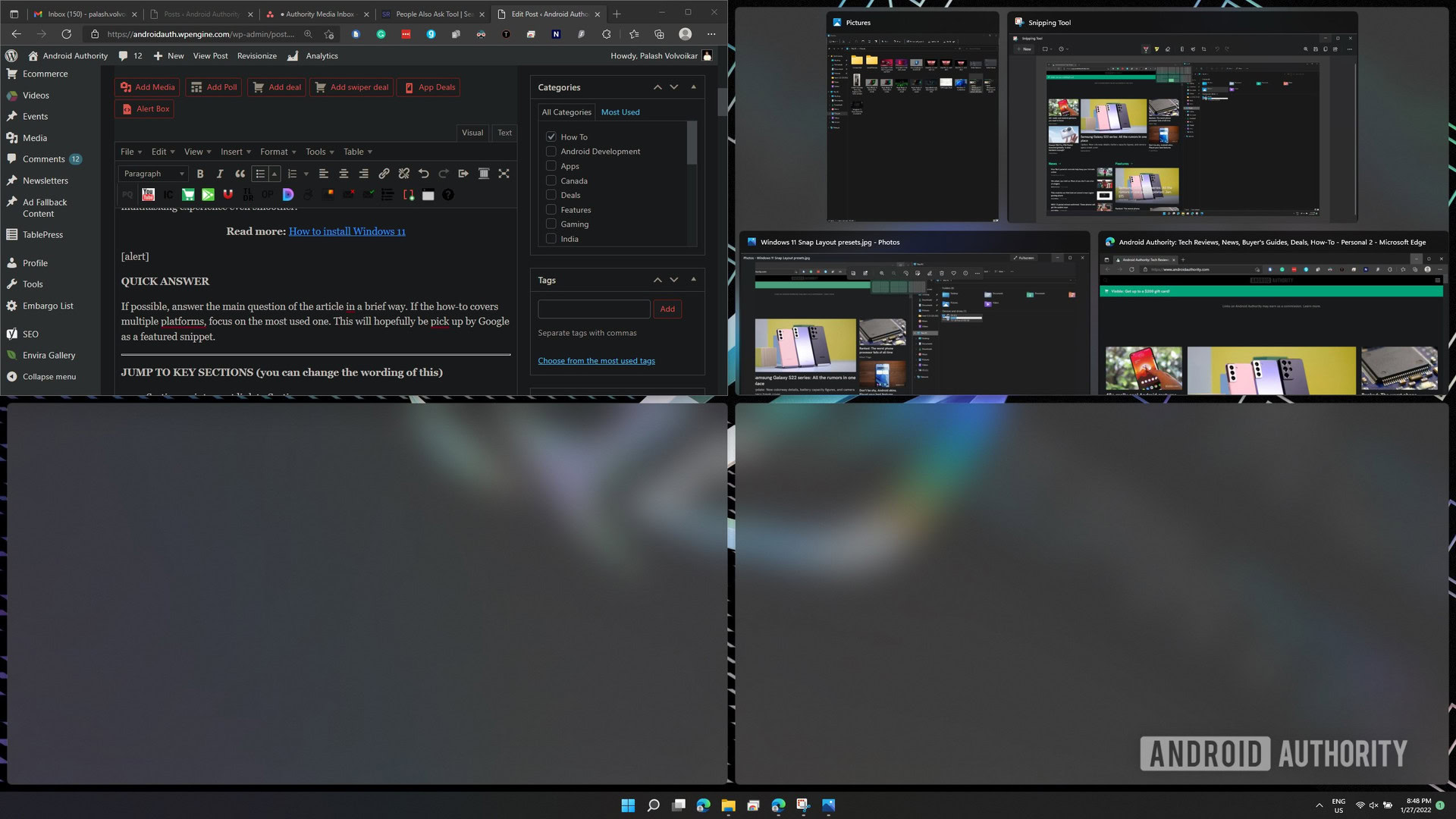Check the Gaming category
The width and height of the screenshot is (1456, 819).
click(x=551, y=224)
